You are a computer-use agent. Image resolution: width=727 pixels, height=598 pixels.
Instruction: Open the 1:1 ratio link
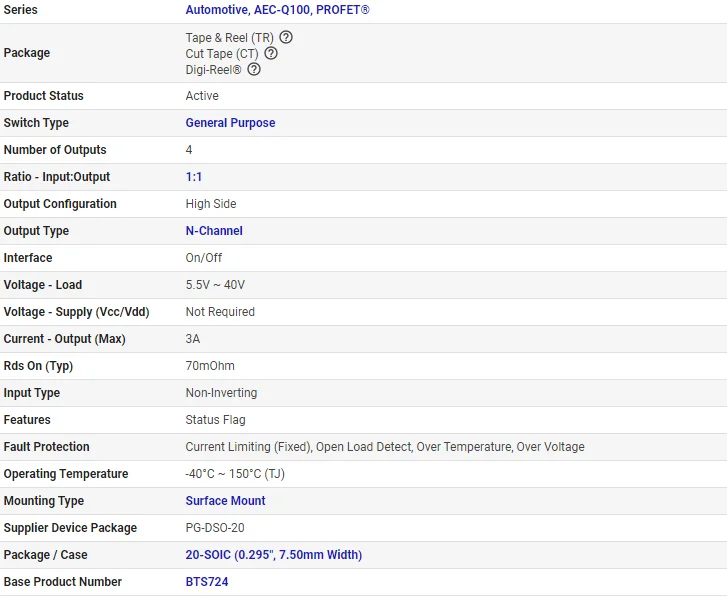(194, 177)
